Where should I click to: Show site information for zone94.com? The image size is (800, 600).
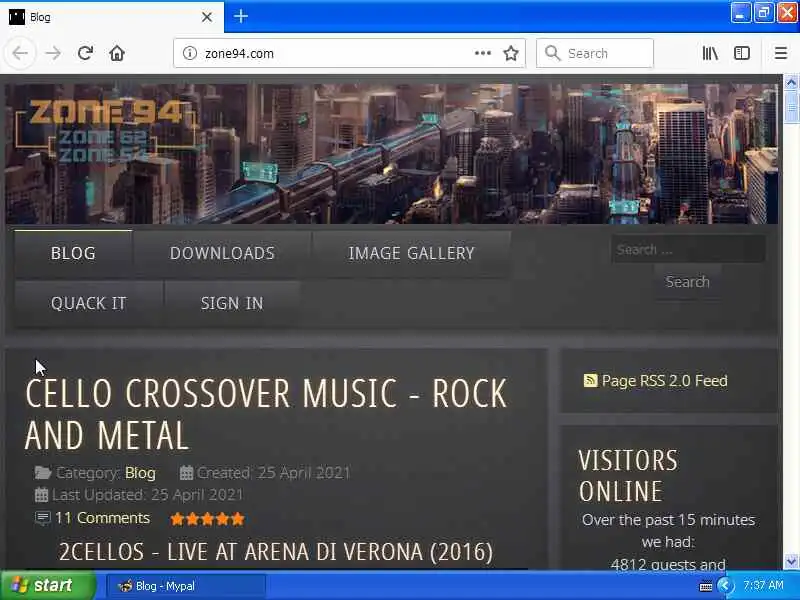click(x=190, y=53)
